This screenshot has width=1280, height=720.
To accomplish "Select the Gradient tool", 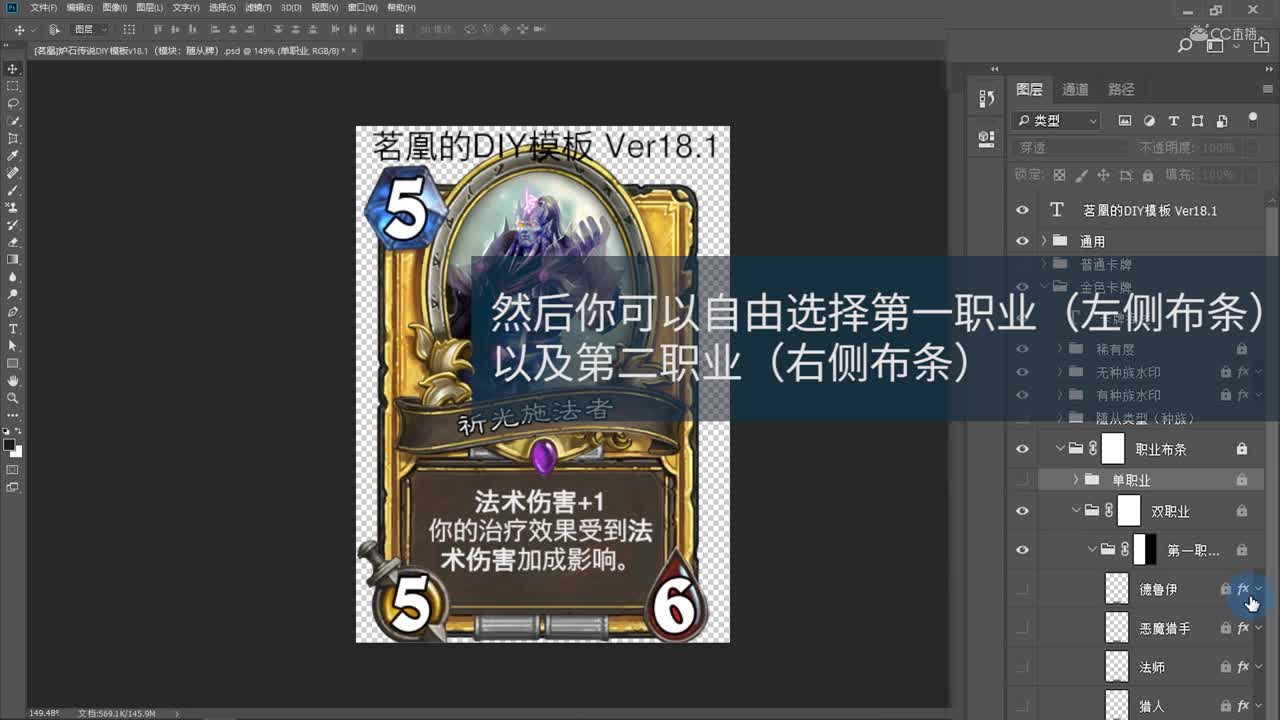I will [x=13, y=259].
